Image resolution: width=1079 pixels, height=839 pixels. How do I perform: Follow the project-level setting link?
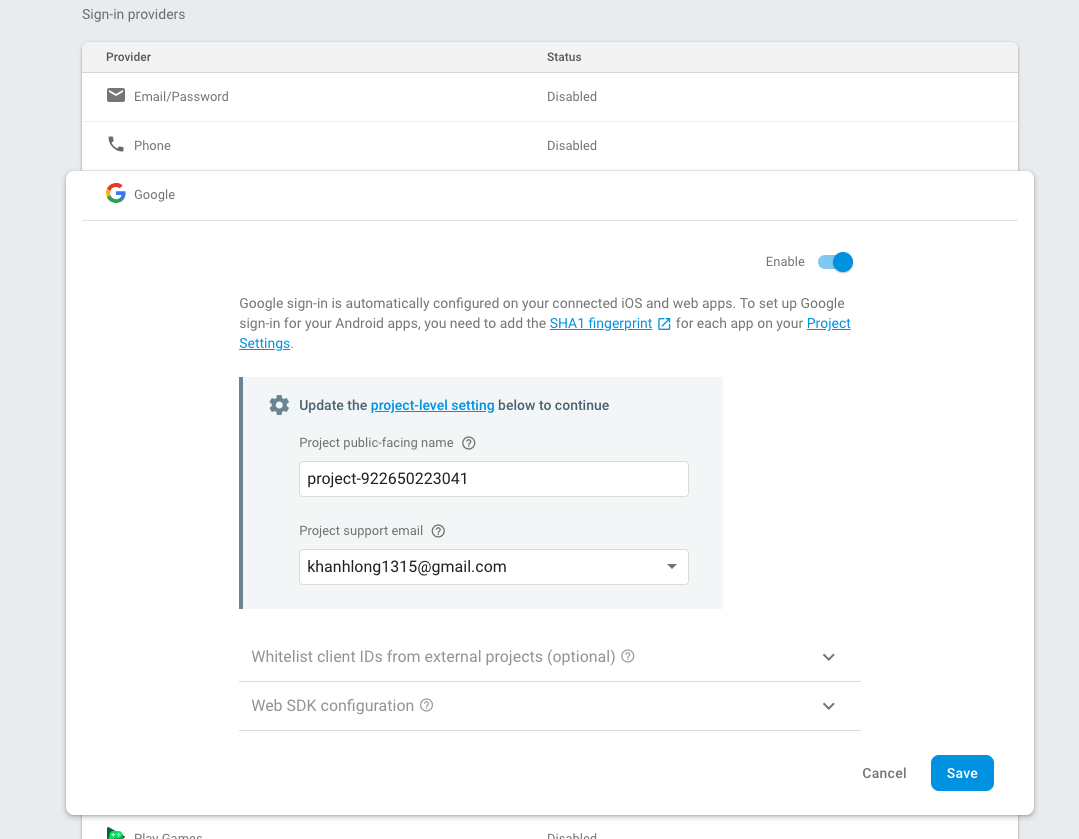coord(432,405)
